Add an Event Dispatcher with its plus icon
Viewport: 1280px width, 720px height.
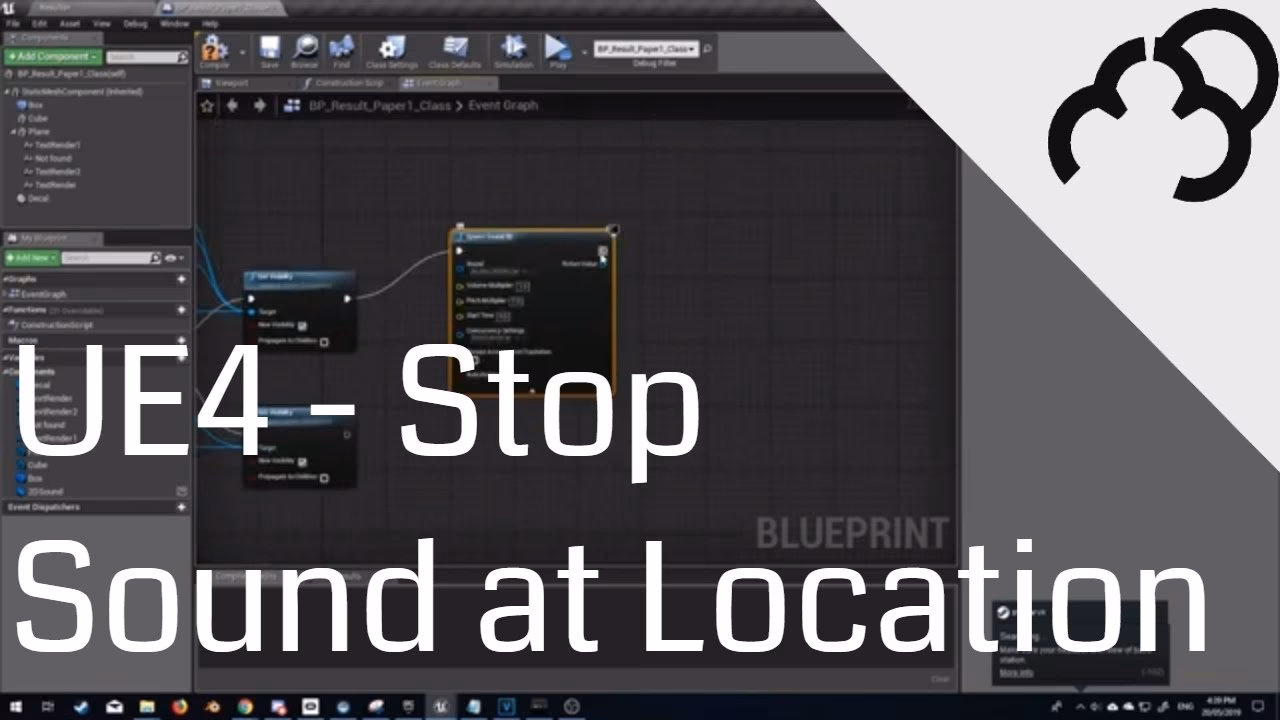(x=181, y=507)
